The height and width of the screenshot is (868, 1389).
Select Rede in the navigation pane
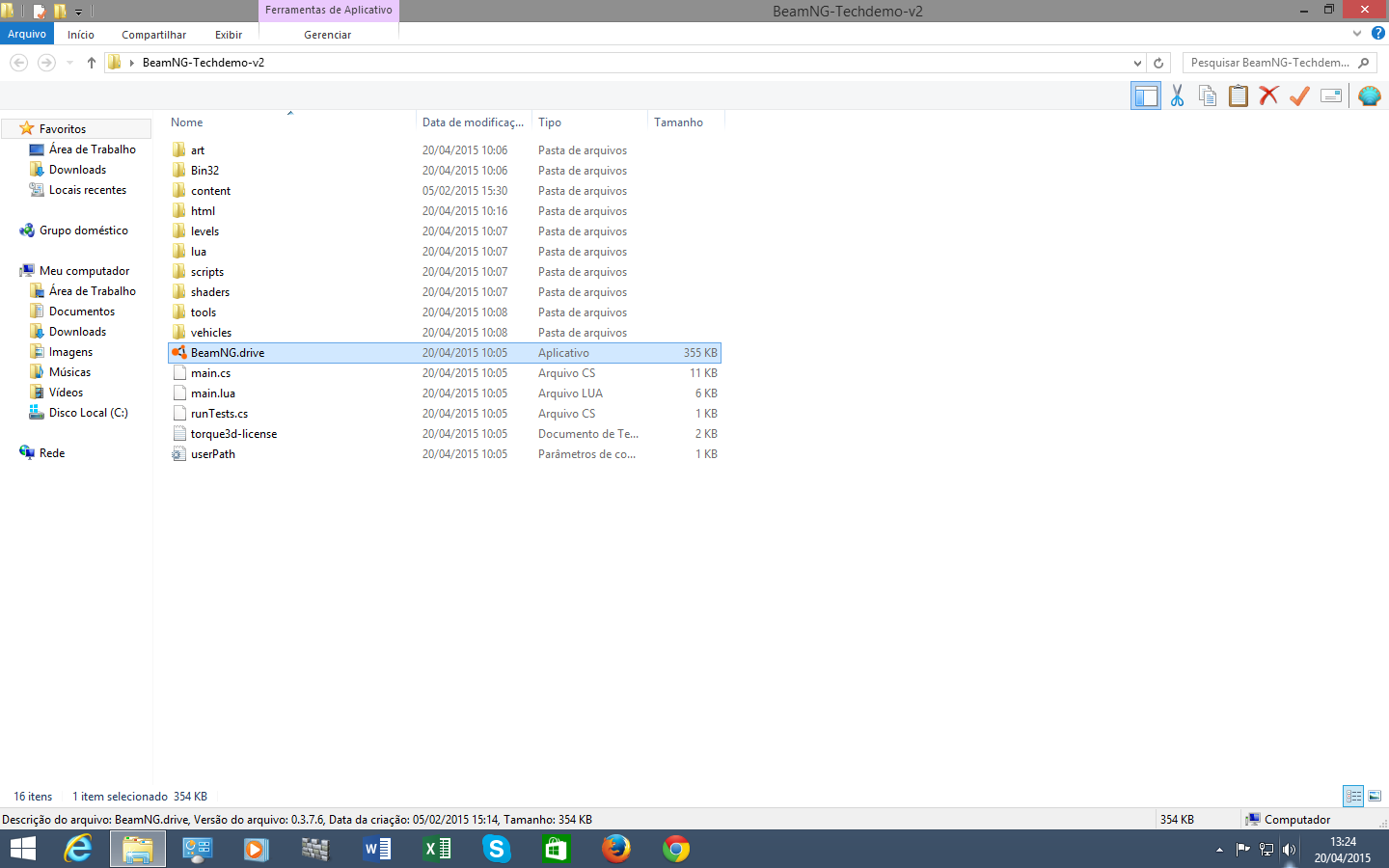[52, 453]
